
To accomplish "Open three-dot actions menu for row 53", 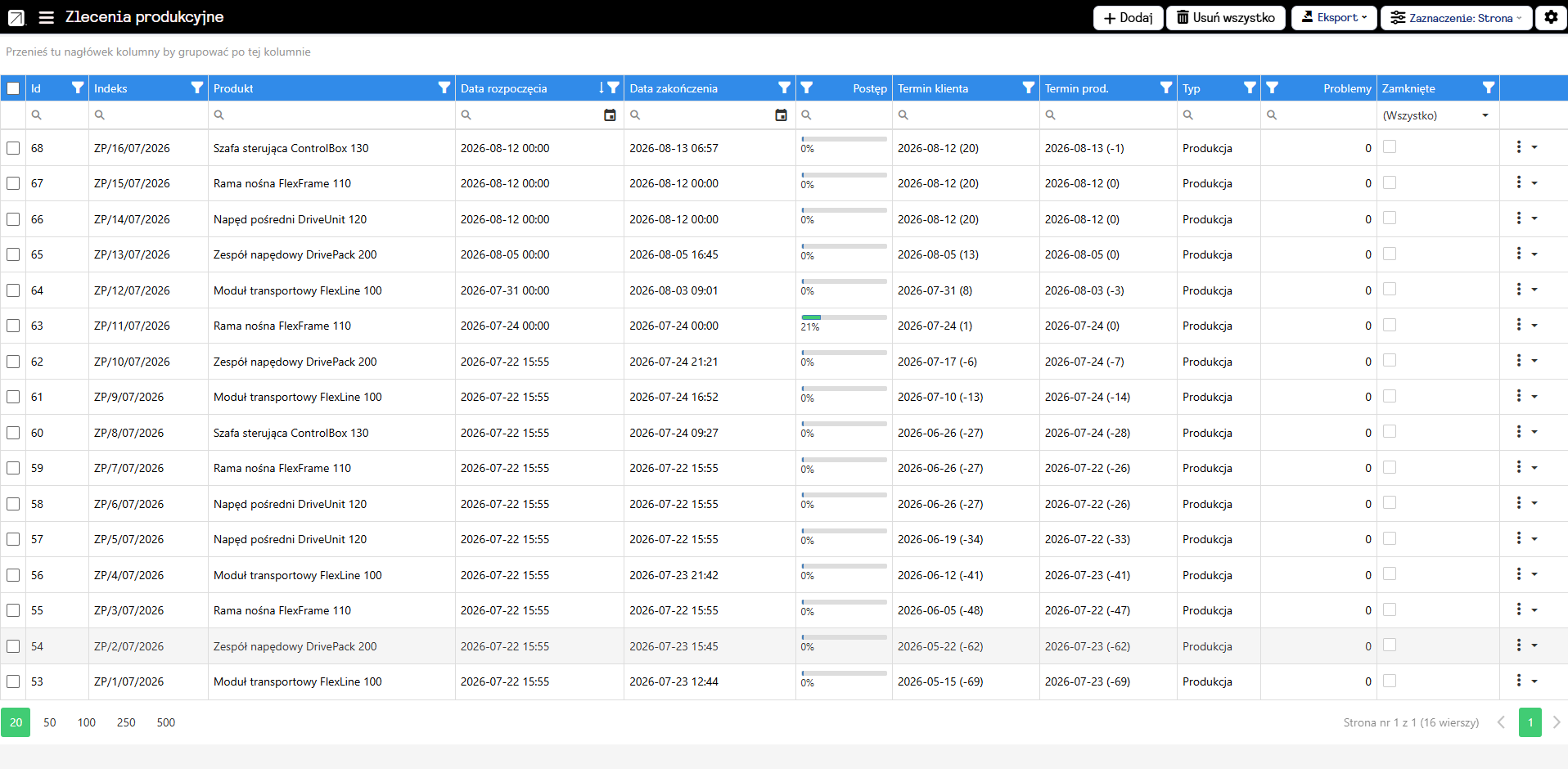I will click(x=1519, y=681).
